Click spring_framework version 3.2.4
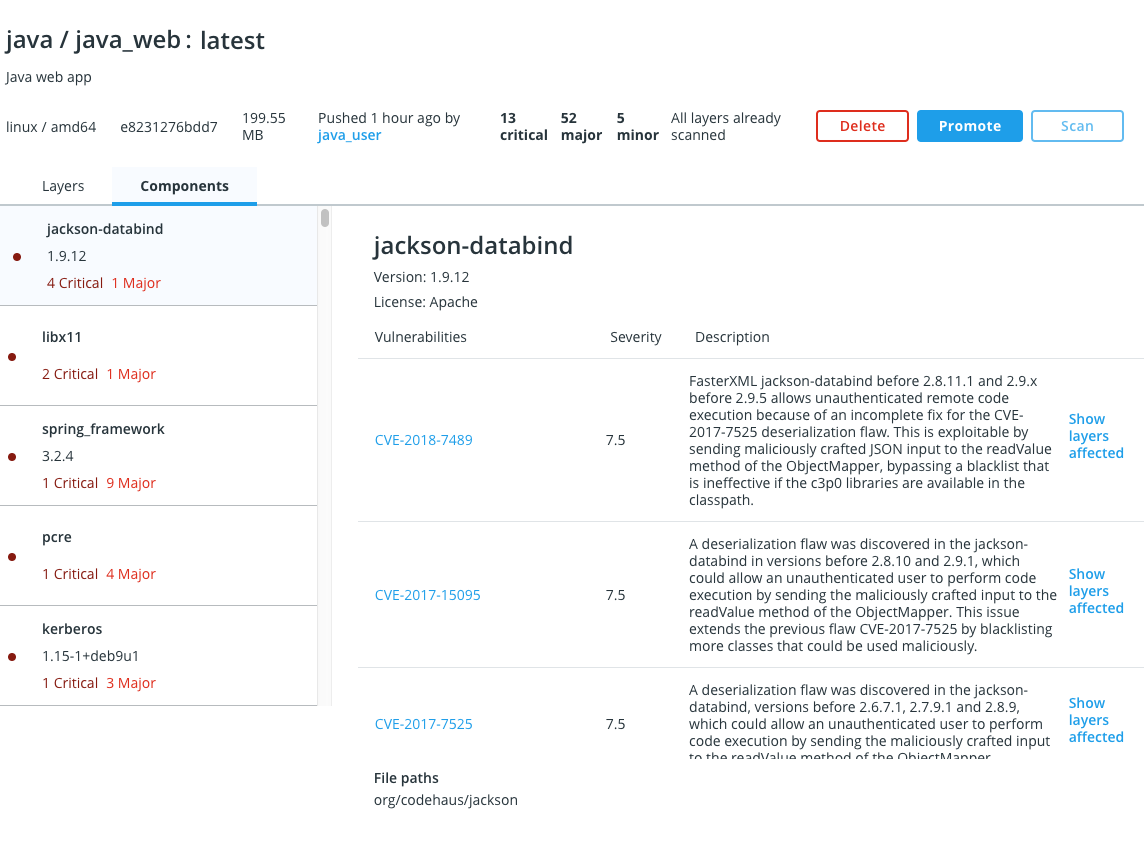 click(x=58, y=456)
